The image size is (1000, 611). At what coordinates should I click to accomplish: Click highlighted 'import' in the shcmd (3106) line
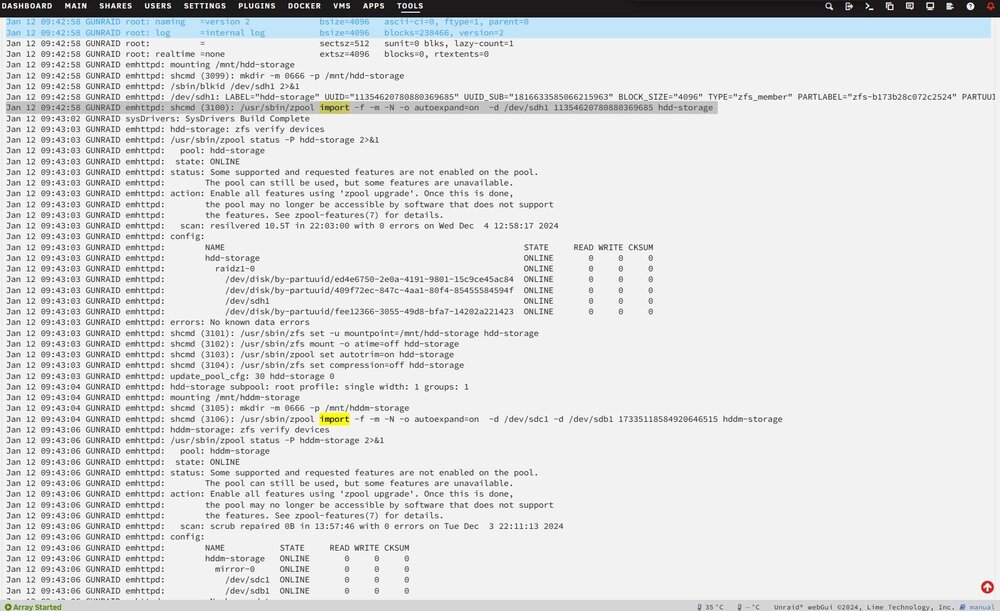click(x=335, y=419)
